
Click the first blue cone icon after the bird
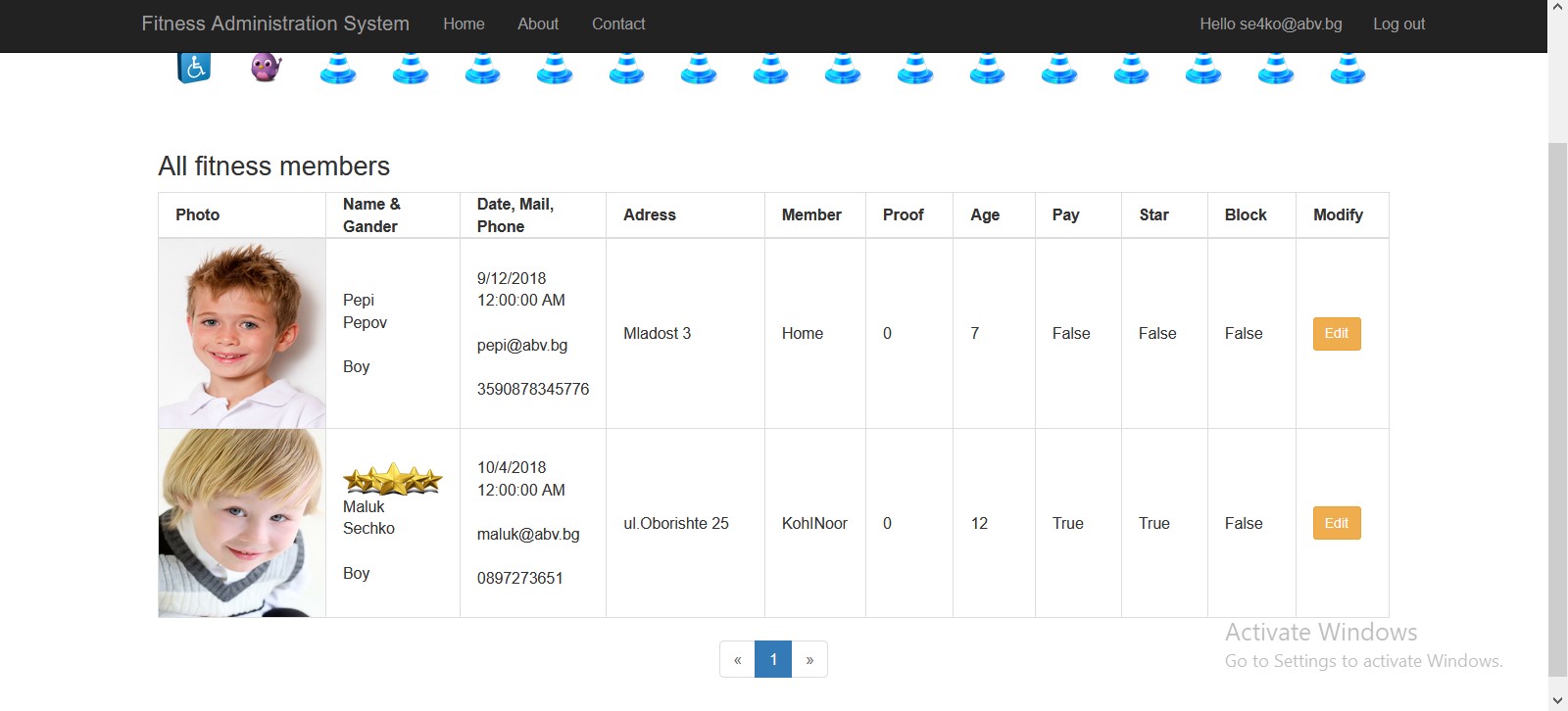[338, 69]
